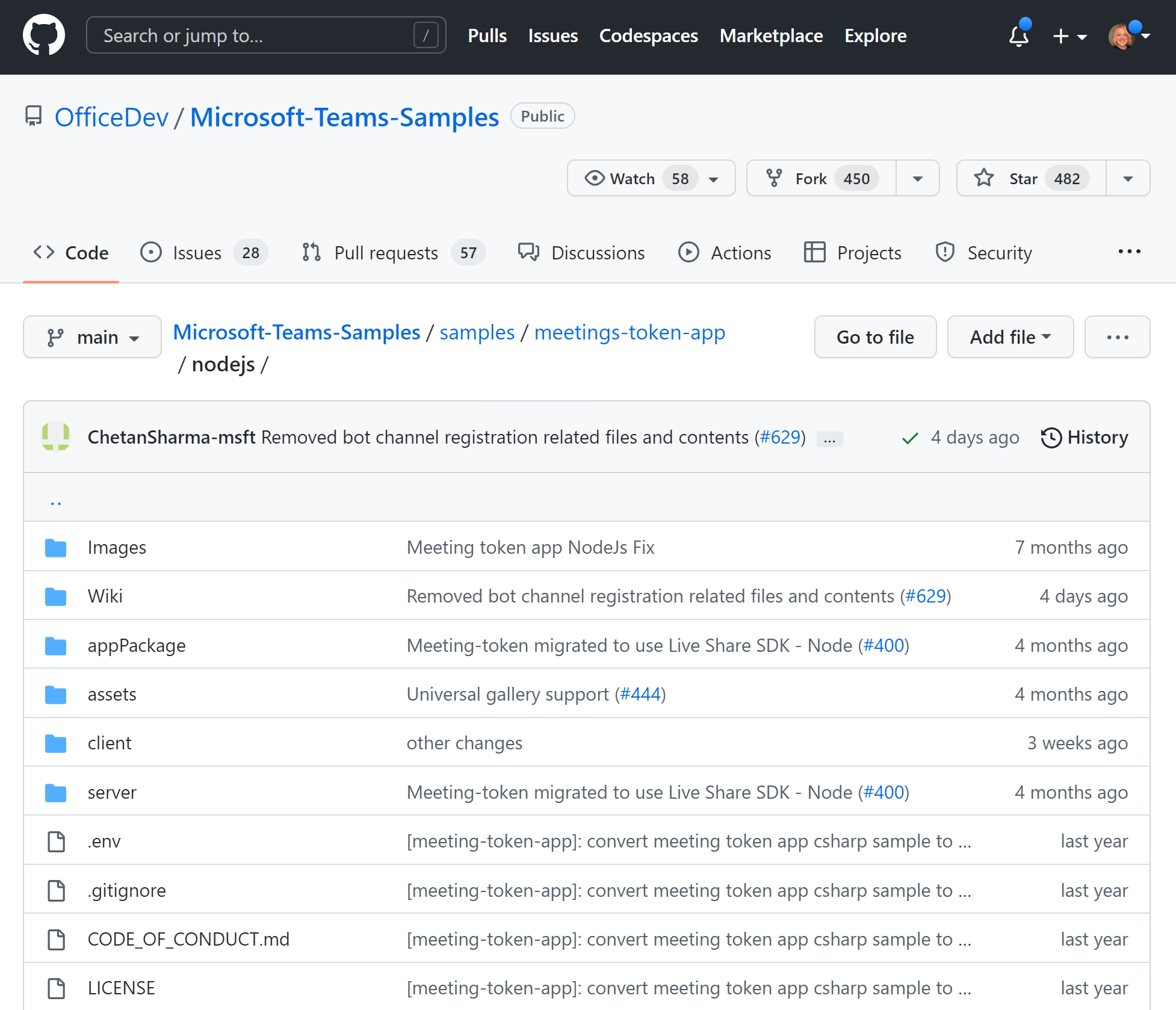Click the Go to file button
Viewport: 1176px width, 1010px height.
pyautogui.click(x=876, y=336)
